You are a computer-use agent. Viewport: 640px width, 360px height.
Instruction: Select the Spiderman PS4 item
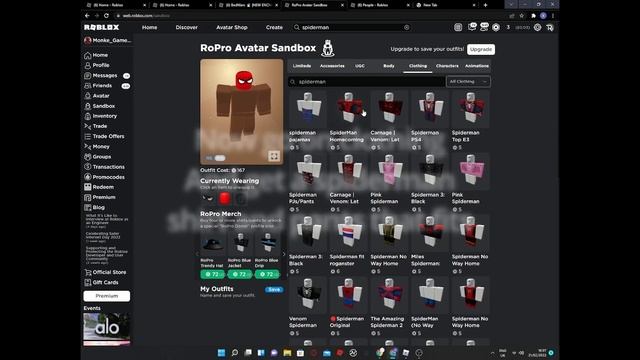pyautogui.click(x=429, y=120)
